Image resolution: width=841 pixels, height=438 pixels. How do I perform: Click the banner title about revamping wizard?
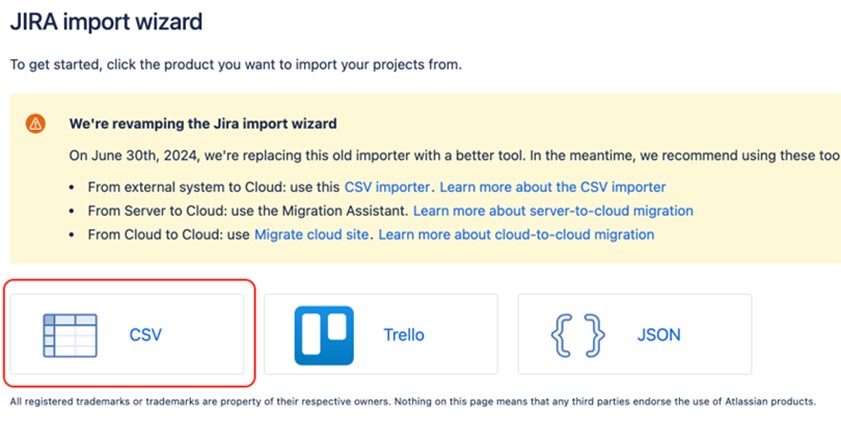(203, 124)
